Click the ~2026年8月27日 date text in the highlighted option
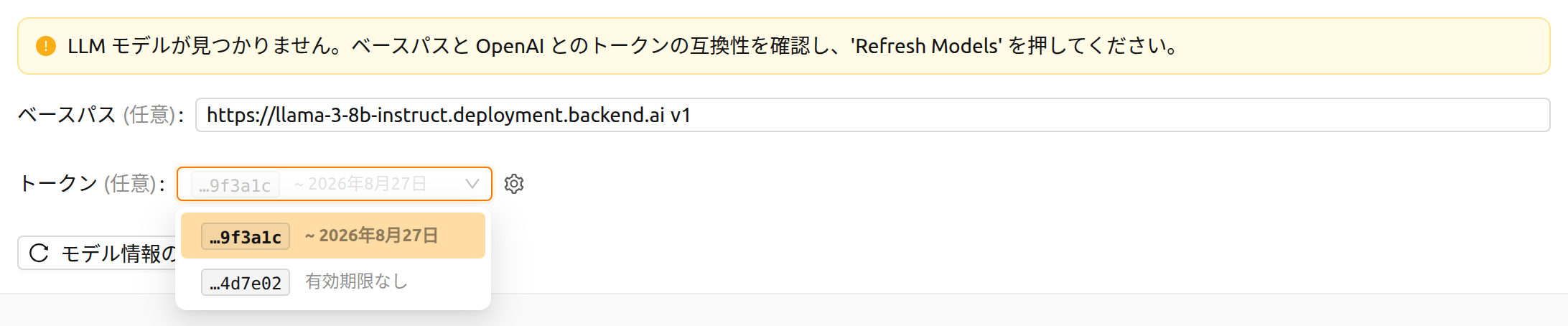Image resolution: width=1568 pixels, height=326 pixels. [x=371, y=236]
